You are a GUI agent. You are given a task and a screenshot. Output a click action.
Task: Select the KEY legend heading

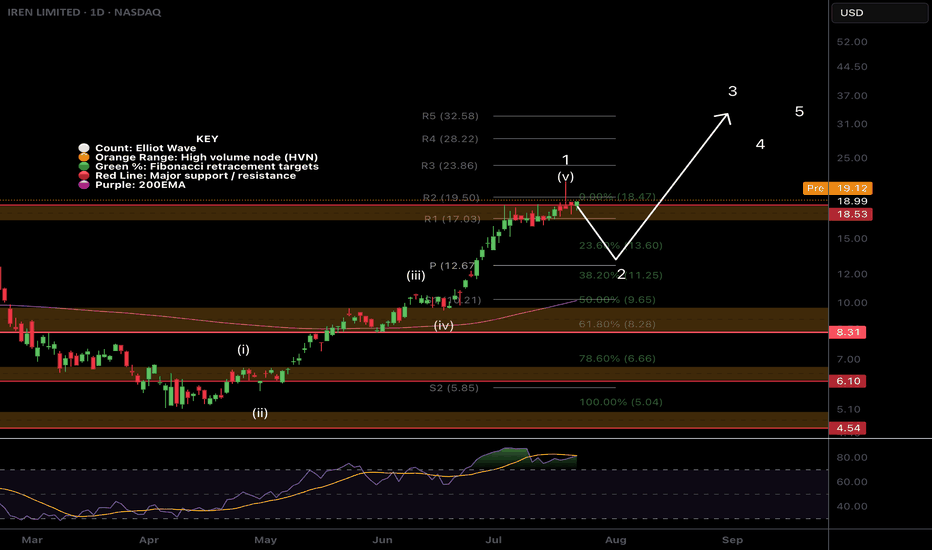(x=207, y=139)
